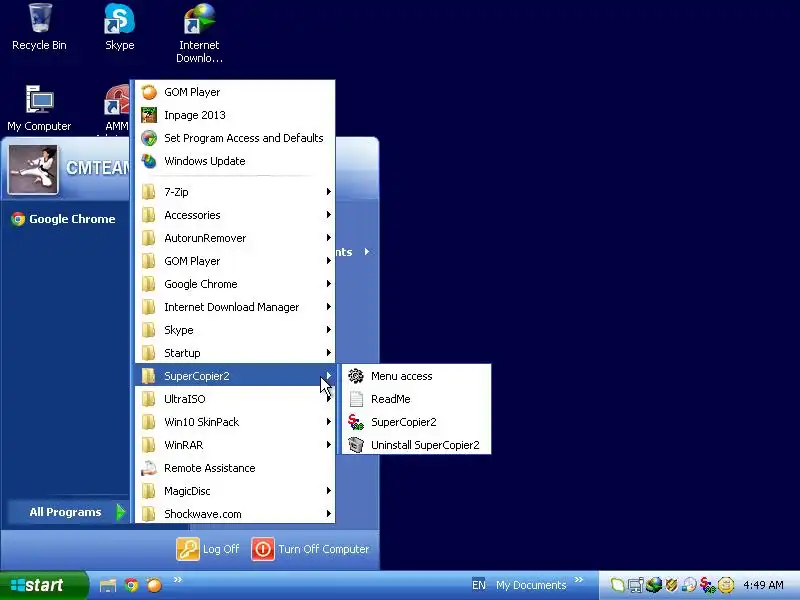The height and width of the screenshot is (600, 800).
Task: Select the SuperCopier2 program folder
Action: point(235,376)
